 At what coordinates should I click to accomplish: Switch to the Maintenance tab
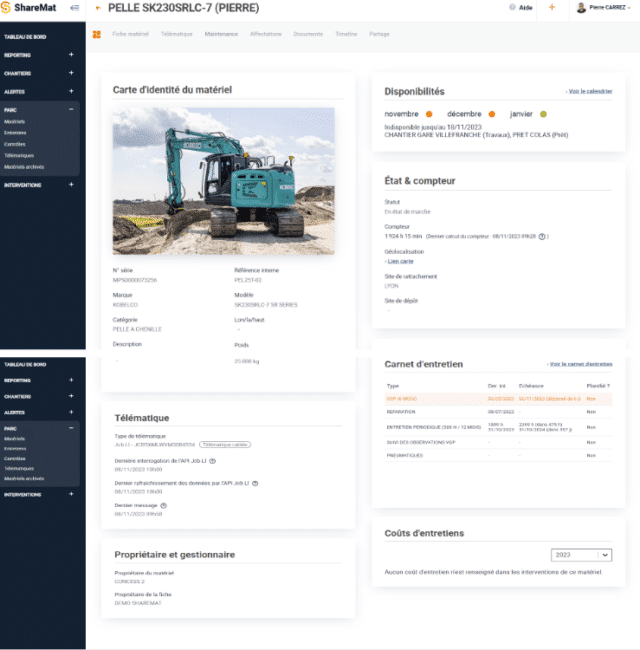[221, 34]
